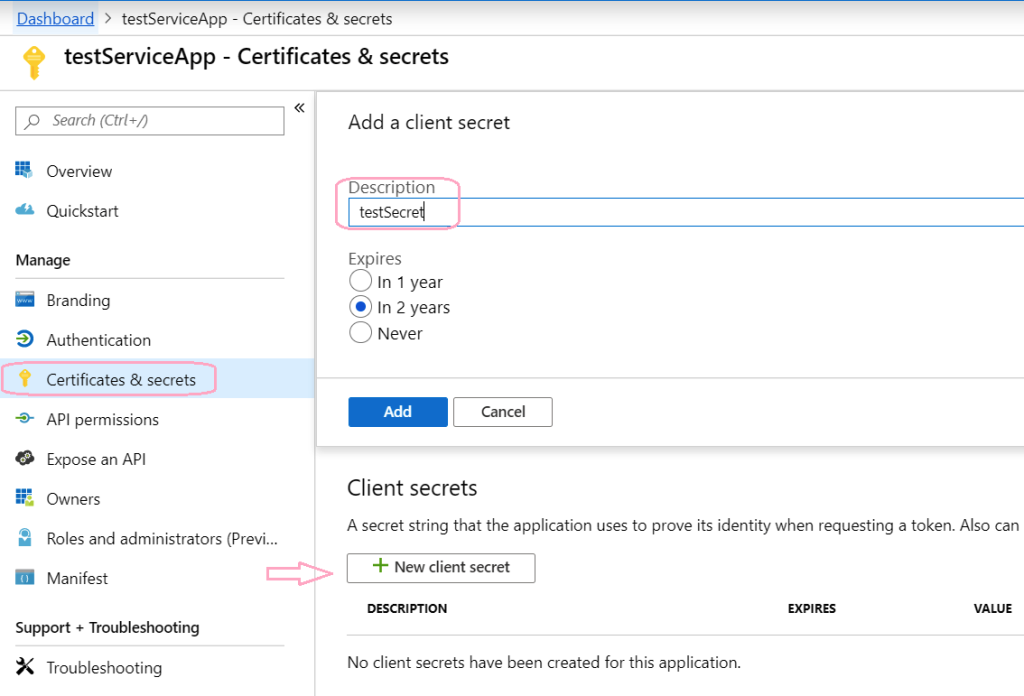Click the magnifier icon in the search box
The width and height of the screenshot is (1024, 696).
(32, 121)
